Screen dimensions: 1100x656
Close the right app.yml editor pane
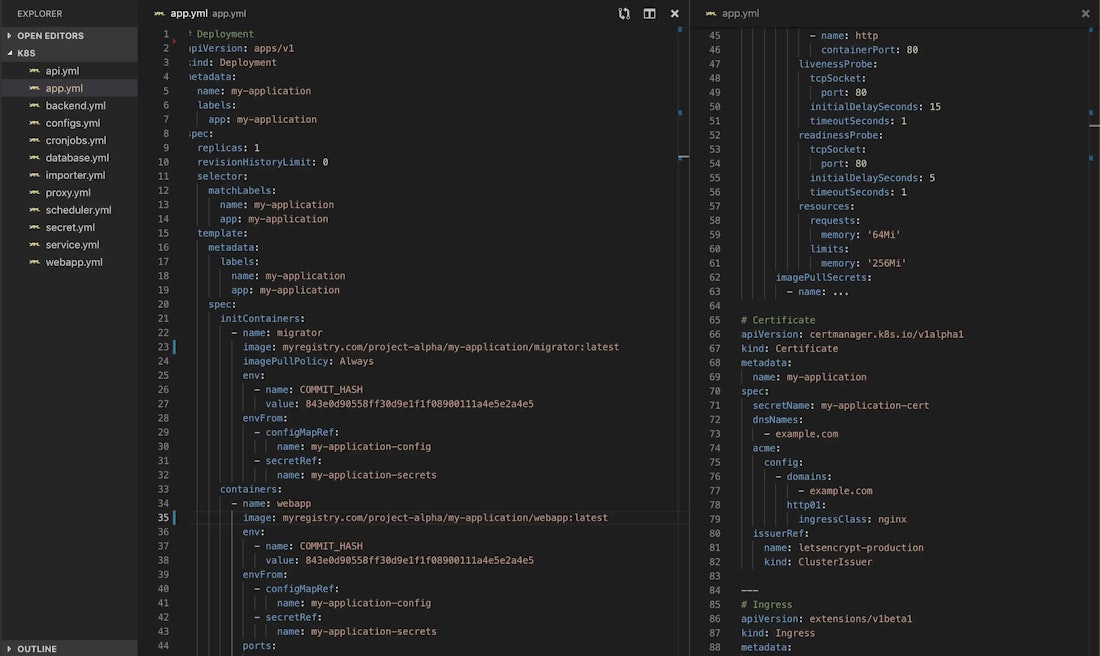pos(1085,13)
